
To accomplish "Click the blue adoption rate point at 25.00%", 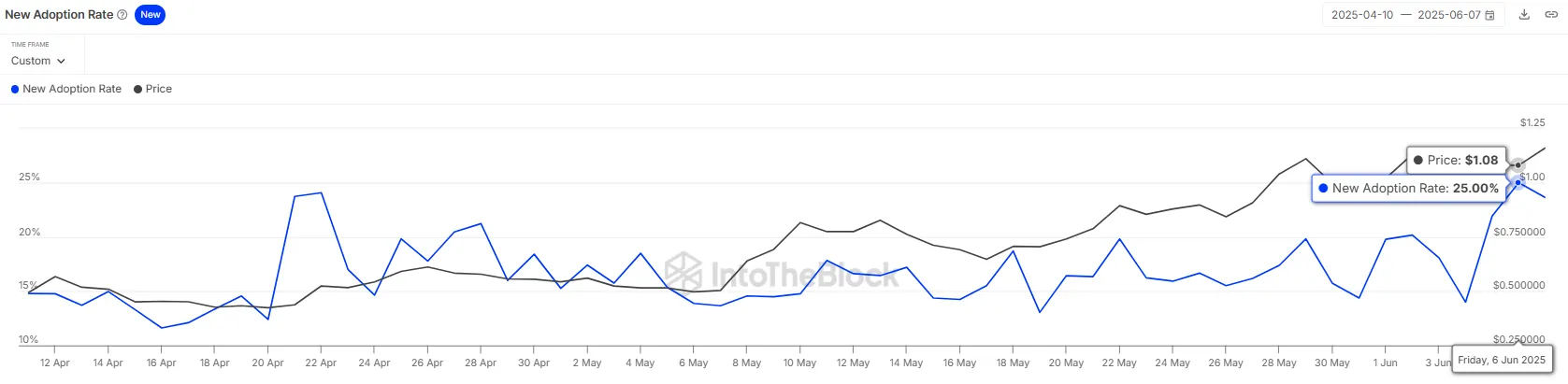I will point(1518,183).
